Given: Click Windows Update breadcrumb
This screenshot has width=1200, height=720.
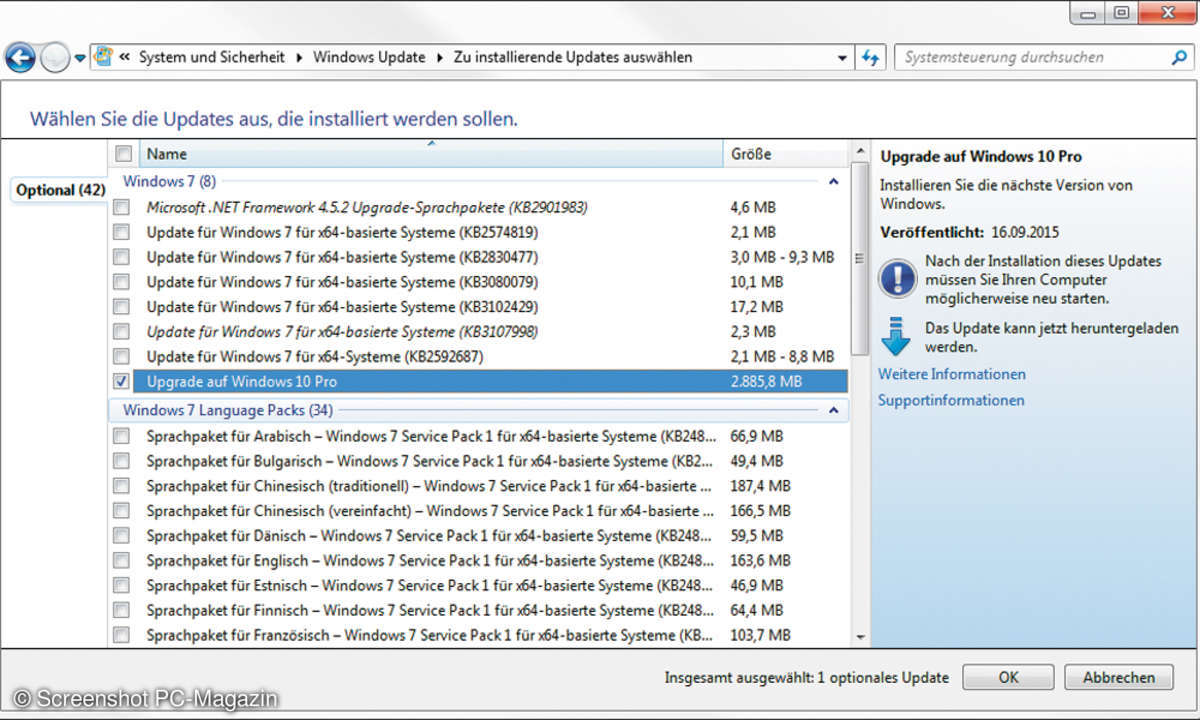Looking at the screenshot, I should click(x=369, y=58).
